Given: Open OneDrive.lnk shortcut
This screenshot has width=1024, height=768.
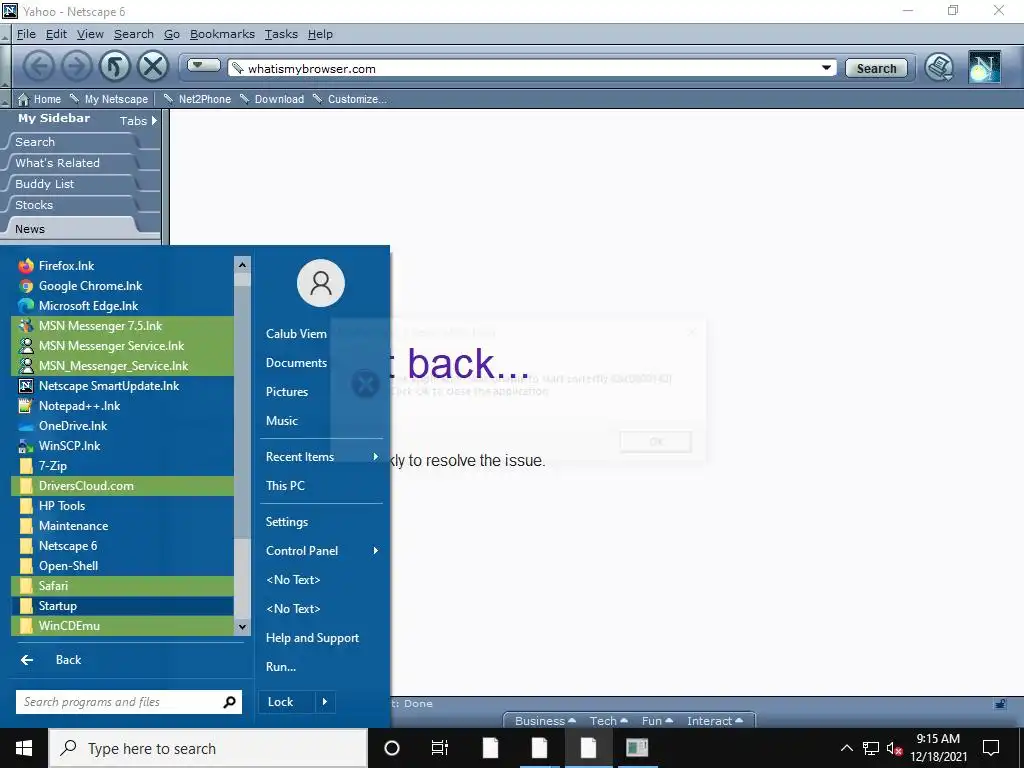Looking at the screenshot, I should [x=122, y=426].
